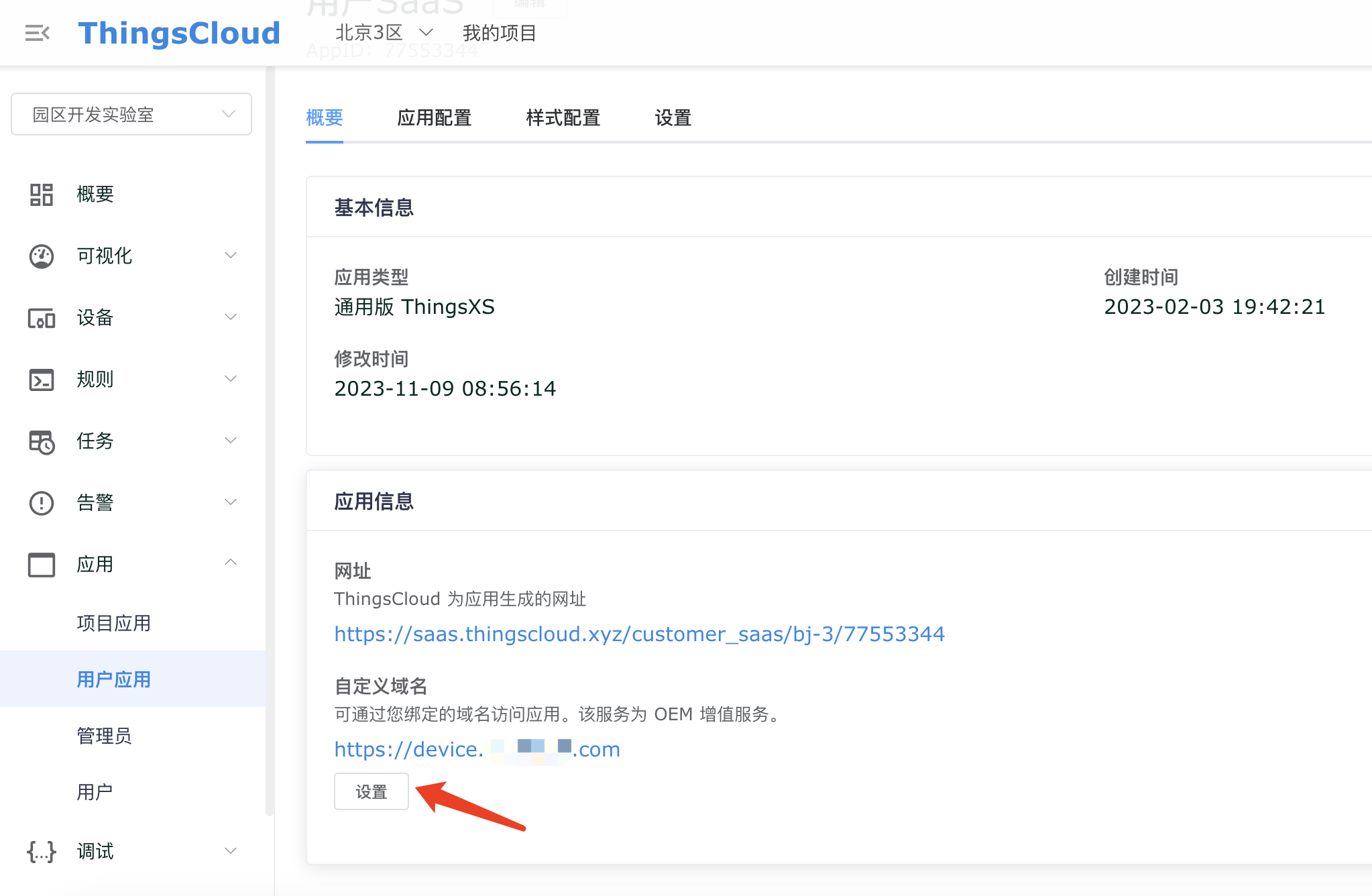Viewport: 1372px width, 896px height.
Task: Click the 告警 (Alerts) sidebar icon
Action: click(x=41, y=503)
